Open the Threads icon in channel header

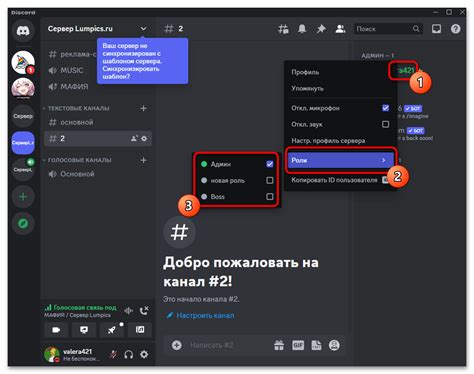tap(283, 29)
